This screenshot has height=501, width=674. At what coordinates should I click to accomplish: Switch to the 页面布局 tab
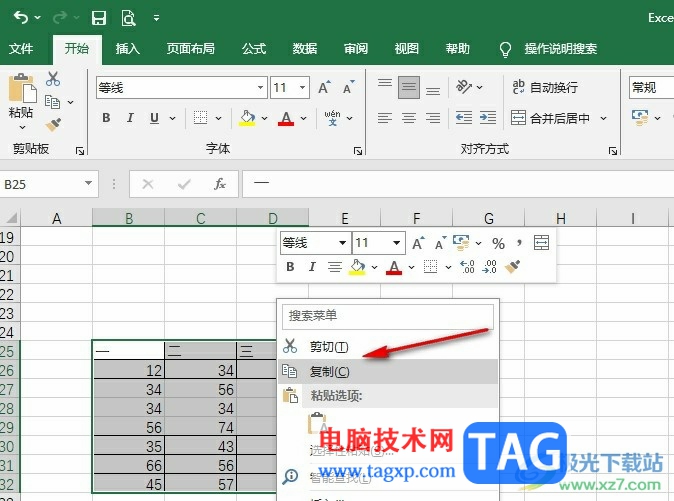tap(190, 49)
